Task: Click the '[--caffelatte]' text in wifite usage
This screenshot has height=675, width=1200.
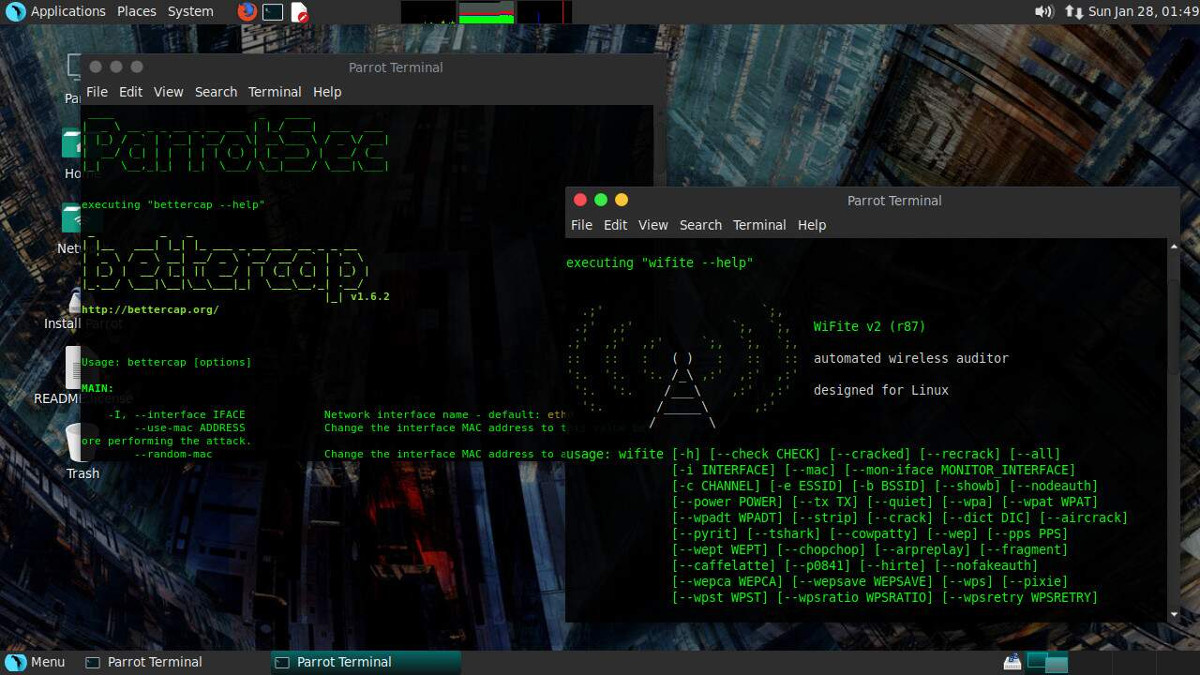Action: pyautogui.click(x=724, y=566)
